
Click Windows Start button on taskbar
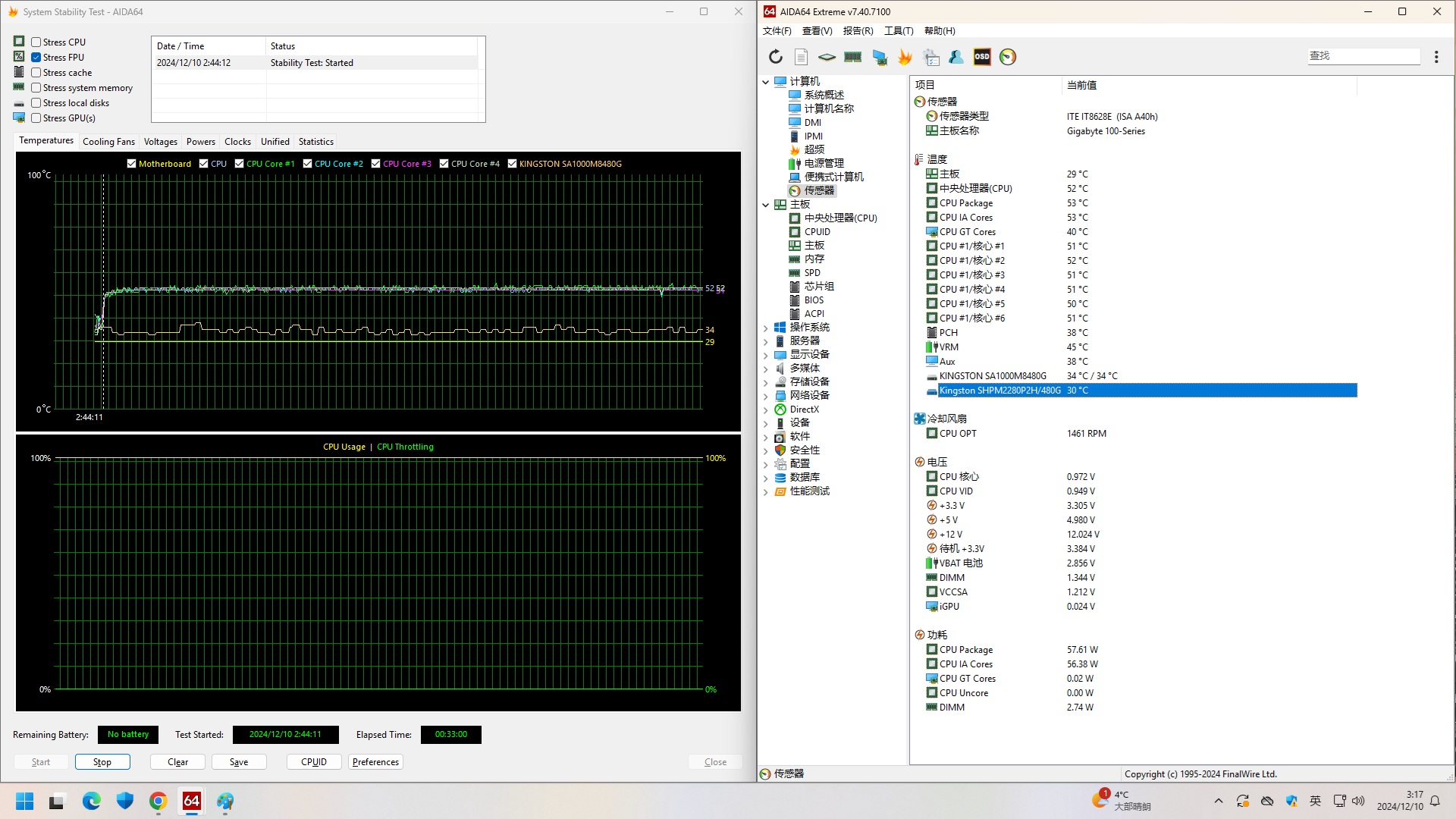click(x=25, y=801)
